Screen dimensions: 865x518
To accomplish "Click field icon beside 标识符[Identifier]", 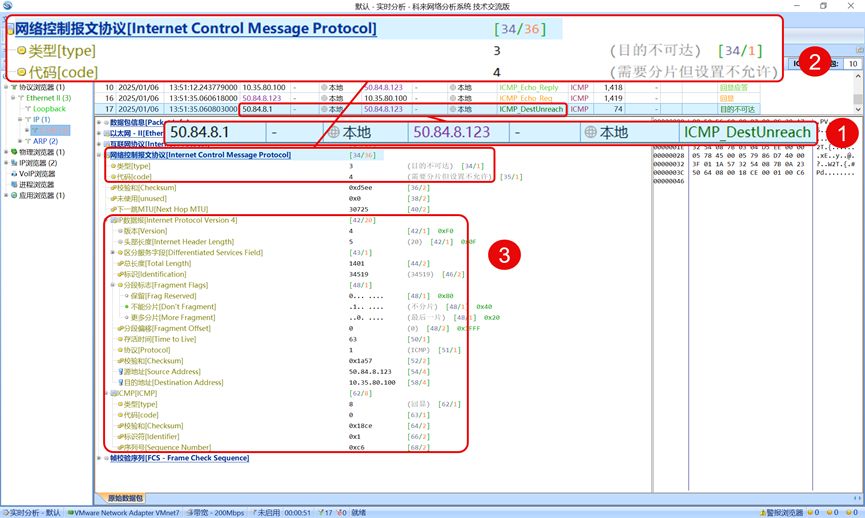I will pyautogui.click(x=120, y=437).
